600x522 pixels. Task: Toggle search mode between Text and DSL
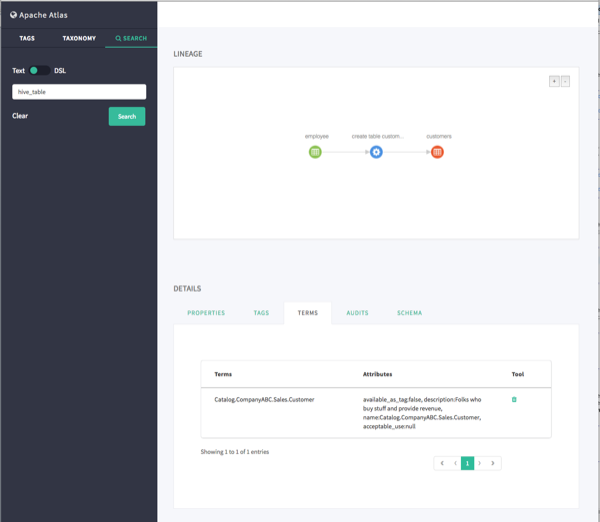pos(39,70)
